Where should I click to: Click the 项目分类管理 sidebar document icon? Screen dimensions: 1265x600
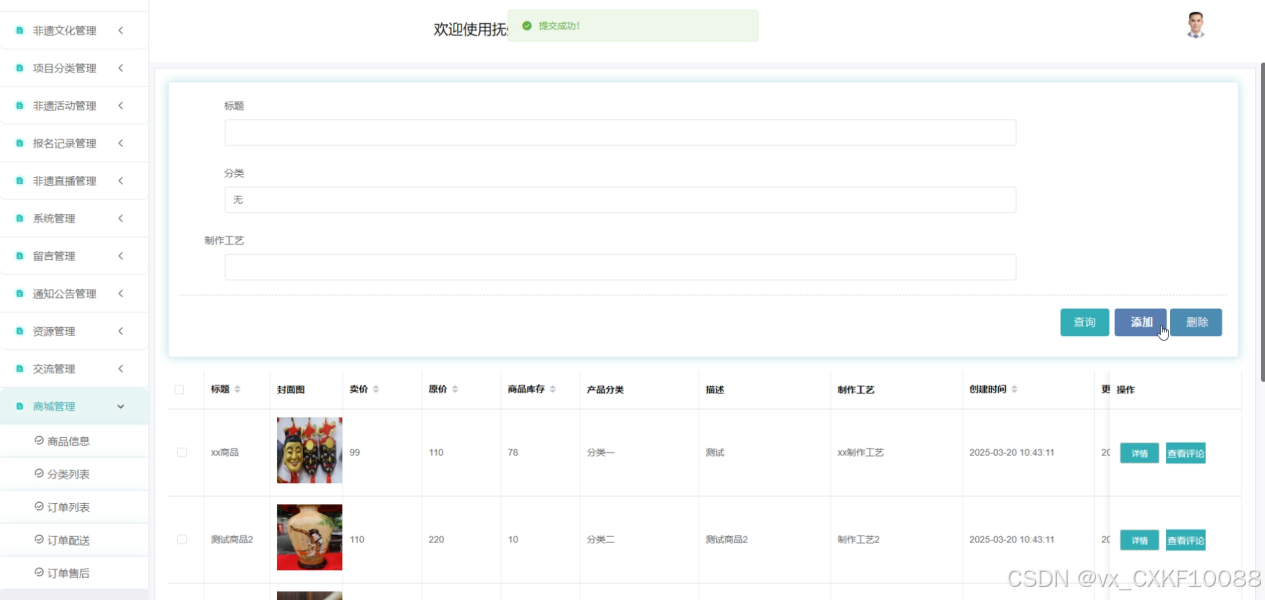pyautogui.click(x=19, y=68)
